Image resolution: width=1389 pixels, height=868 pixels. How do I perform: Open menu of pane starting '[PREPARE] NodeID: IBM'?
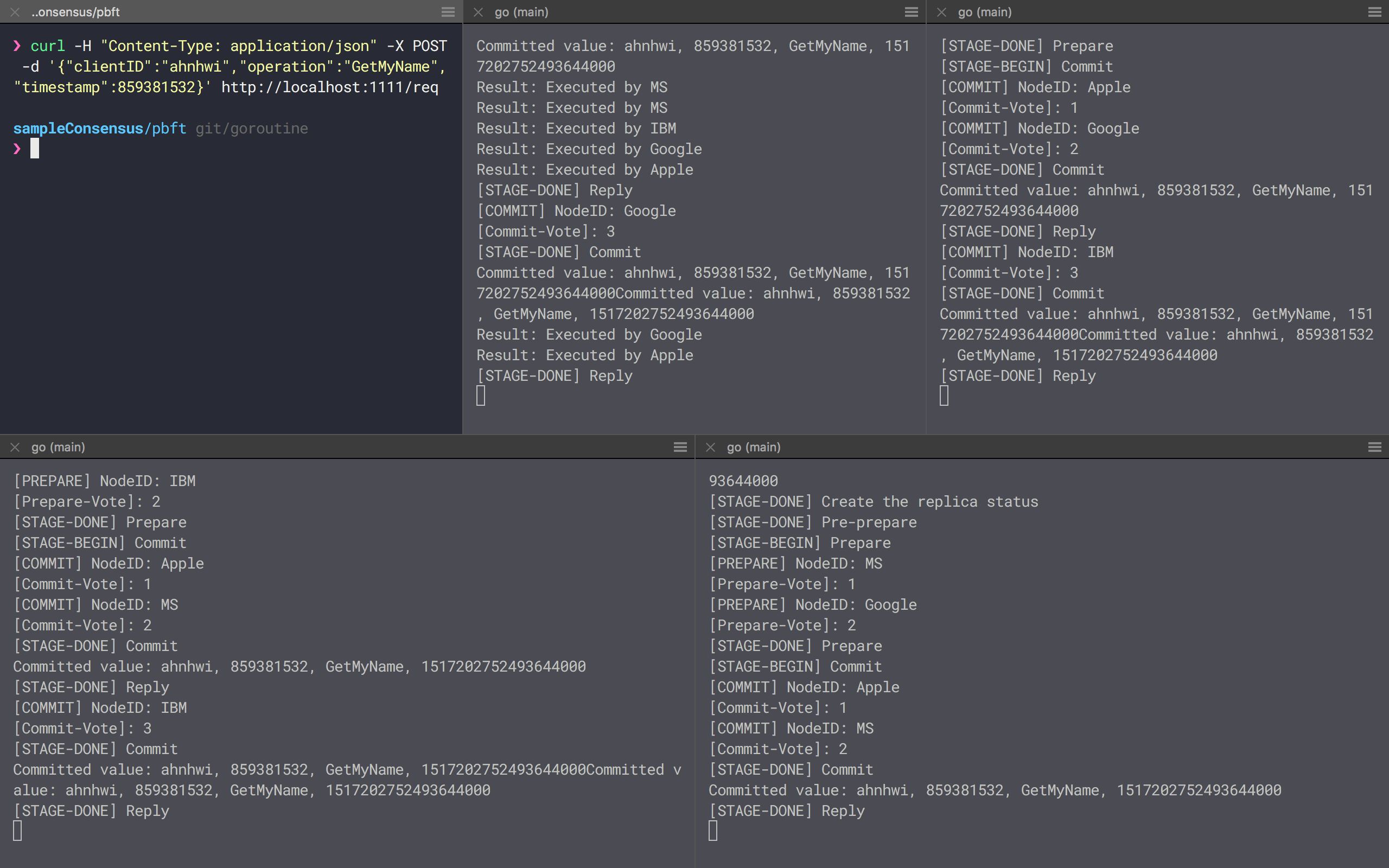[x=680, y=447]
